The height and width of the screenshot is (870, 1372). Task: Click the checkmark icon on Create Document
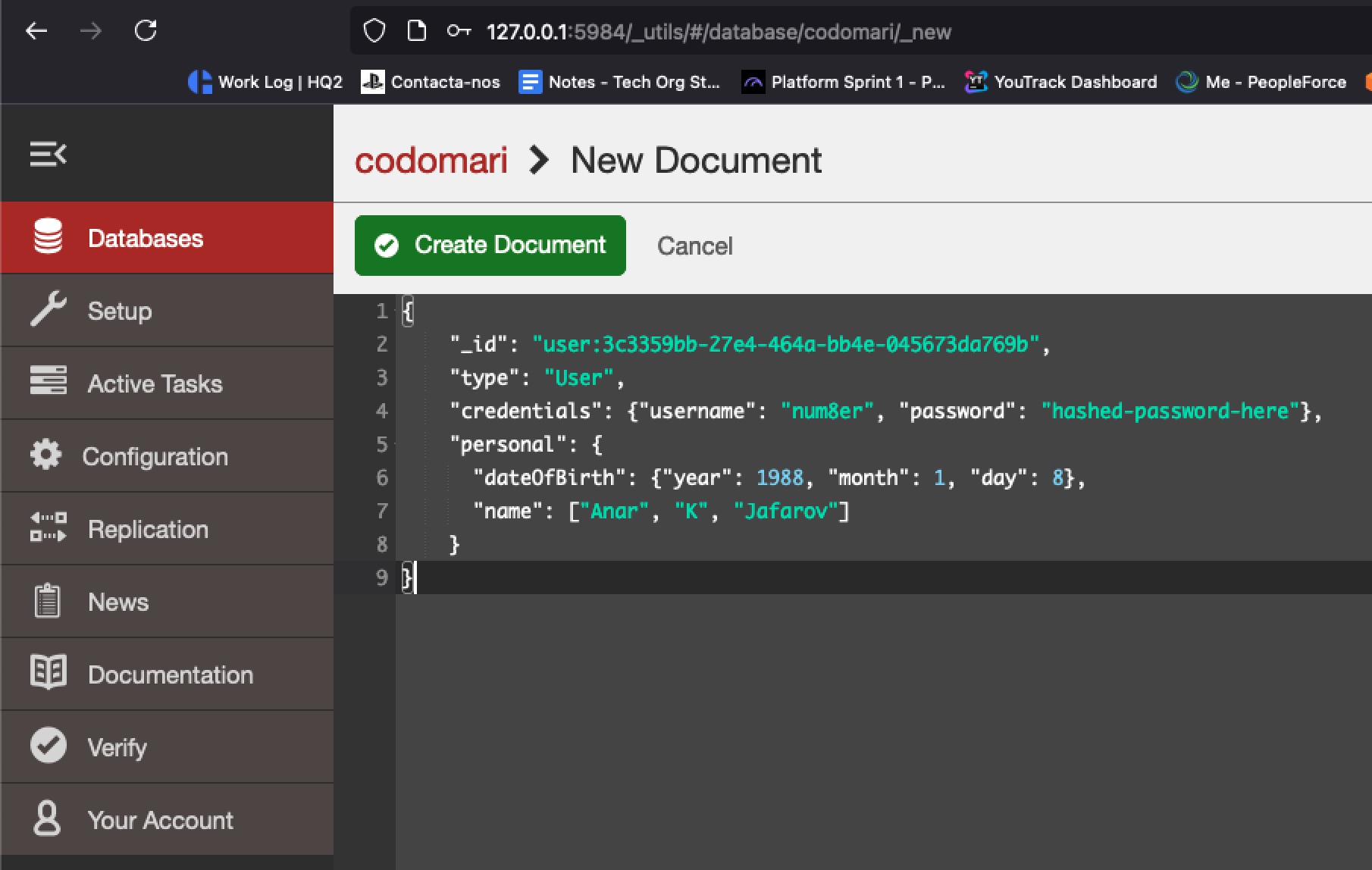click(x=387, y=246)
